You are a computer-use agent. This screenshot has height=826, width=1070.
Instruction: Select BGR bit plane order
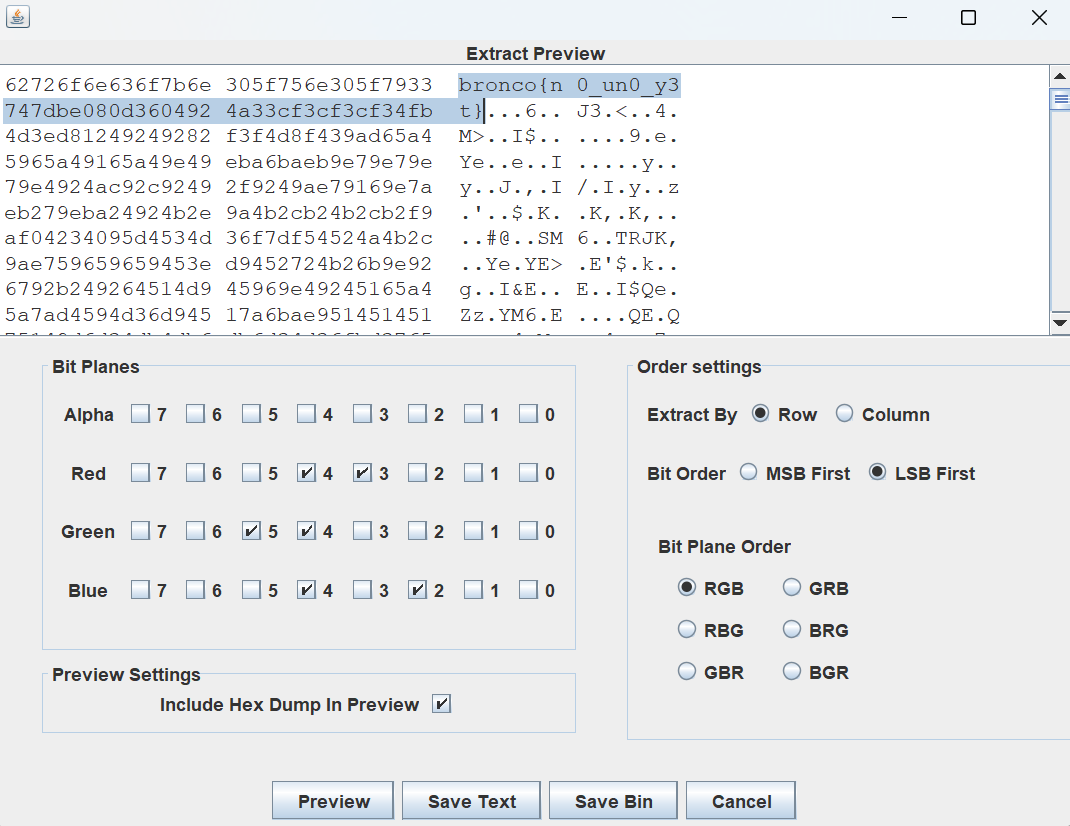pyautogui.click(x=792, y=672)
